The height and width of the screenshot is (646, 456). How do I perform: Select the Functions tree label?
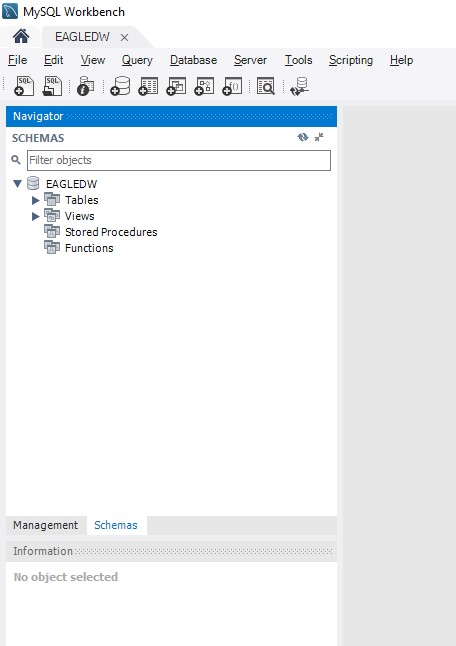[89, 248]
